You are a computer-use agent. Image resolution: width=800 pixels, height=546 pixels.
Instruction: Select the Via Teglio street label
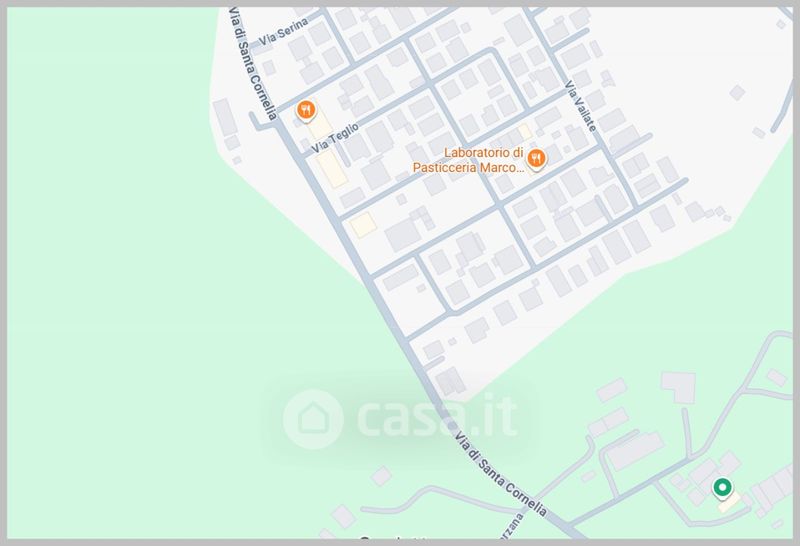[335, 138]
